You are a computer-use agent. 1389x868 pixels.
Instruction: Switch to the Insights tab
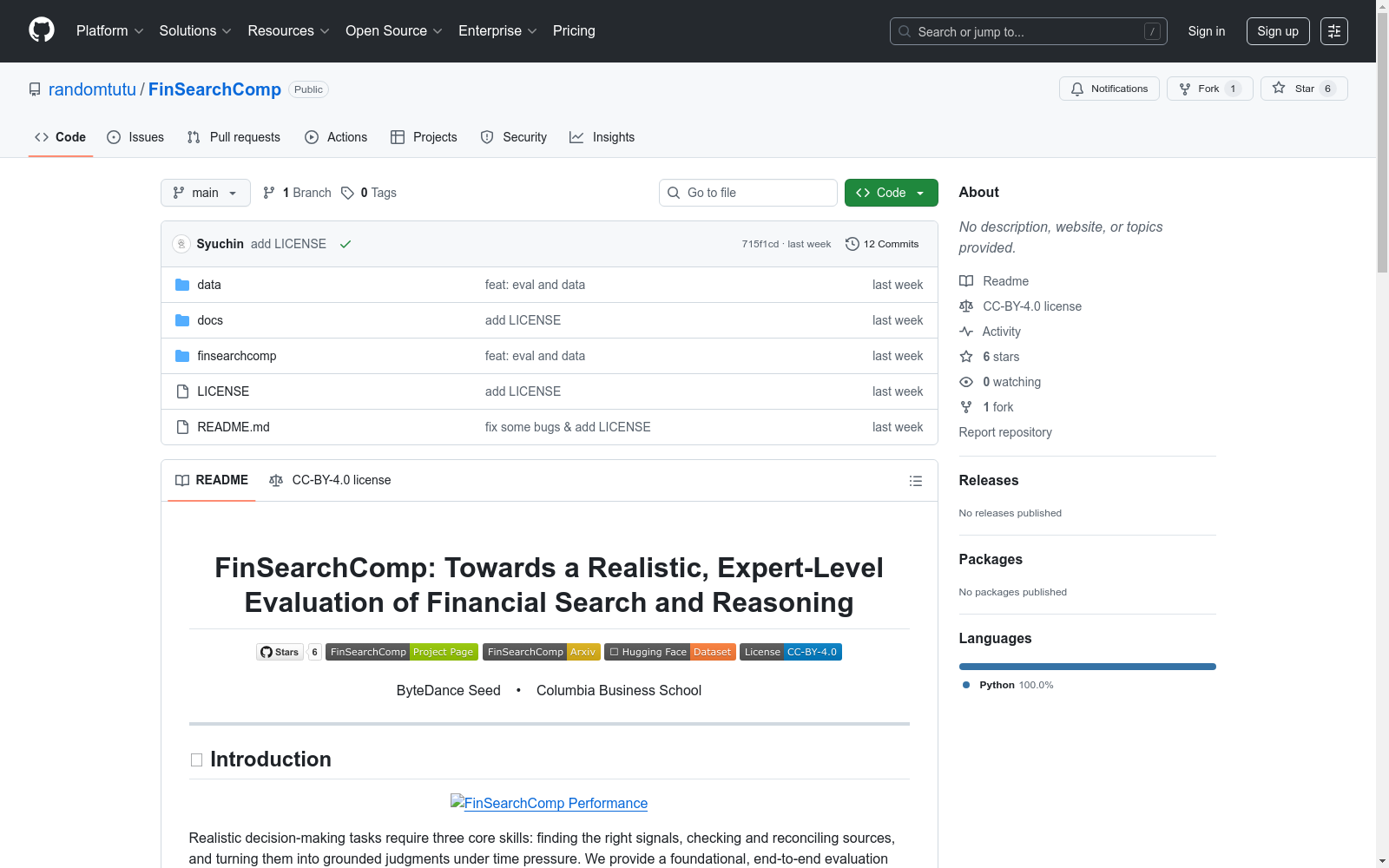[x=602, y=137]
